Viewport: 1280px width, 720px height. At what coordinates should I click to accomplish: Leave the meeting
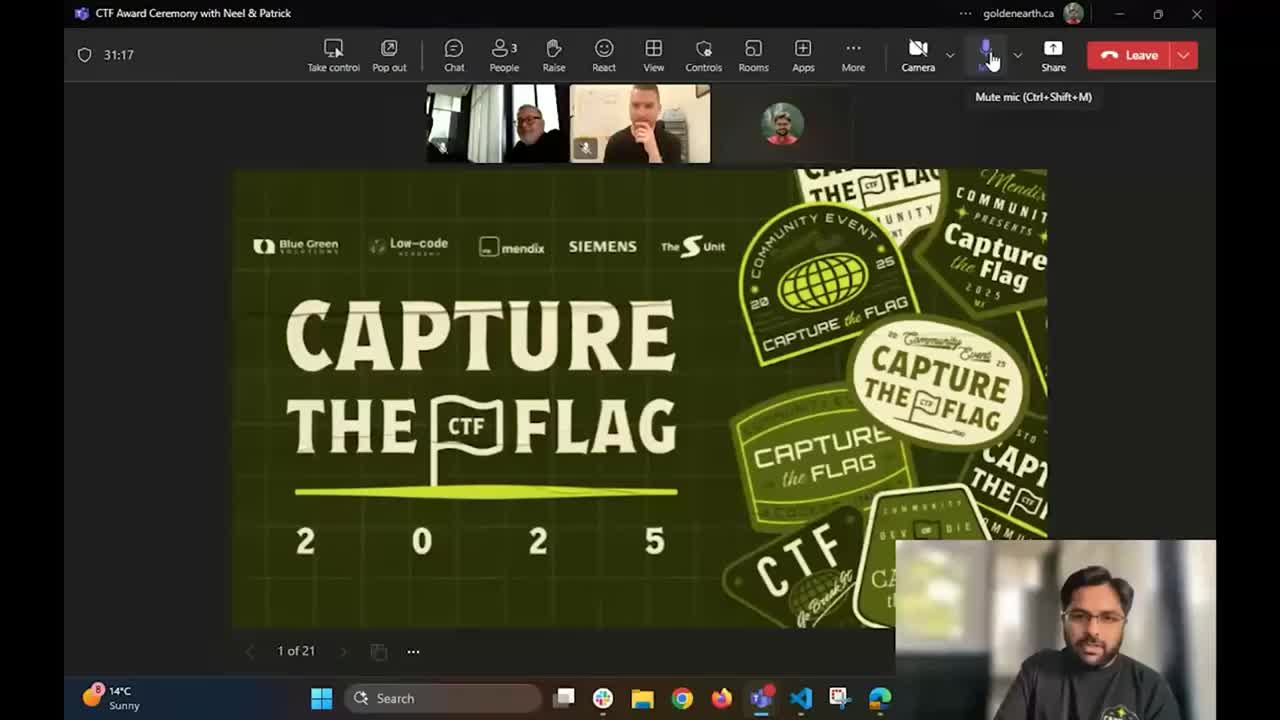point(1130,55)
